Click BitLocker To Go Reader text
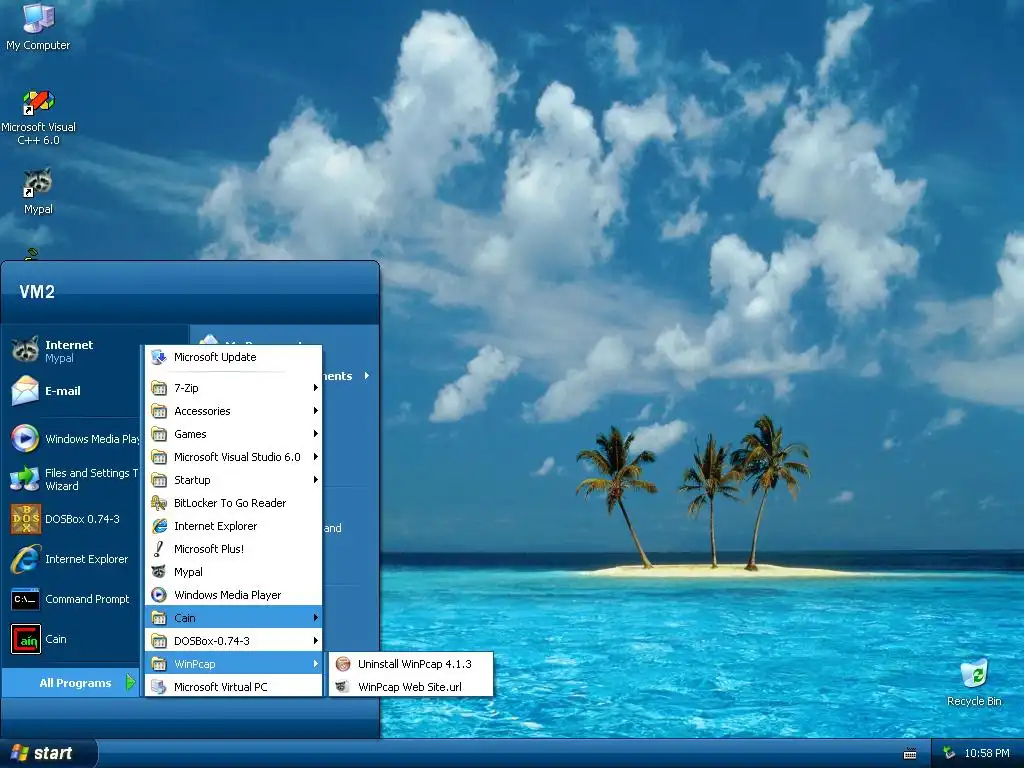The height and width of the screenshot is (768, 1024). coord(230,503)
